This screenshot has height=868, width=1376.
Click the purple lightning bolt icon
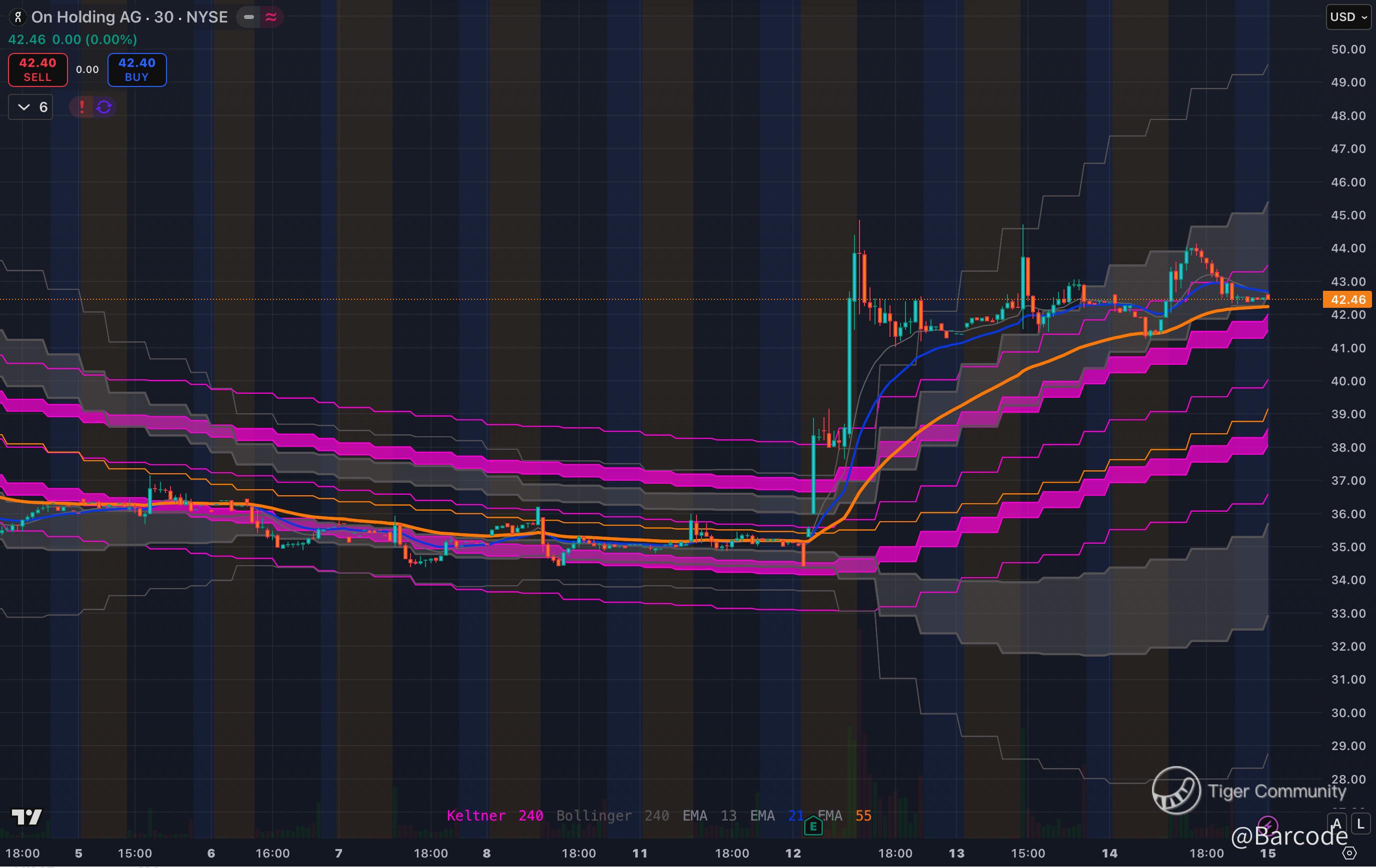point(1267,825)
